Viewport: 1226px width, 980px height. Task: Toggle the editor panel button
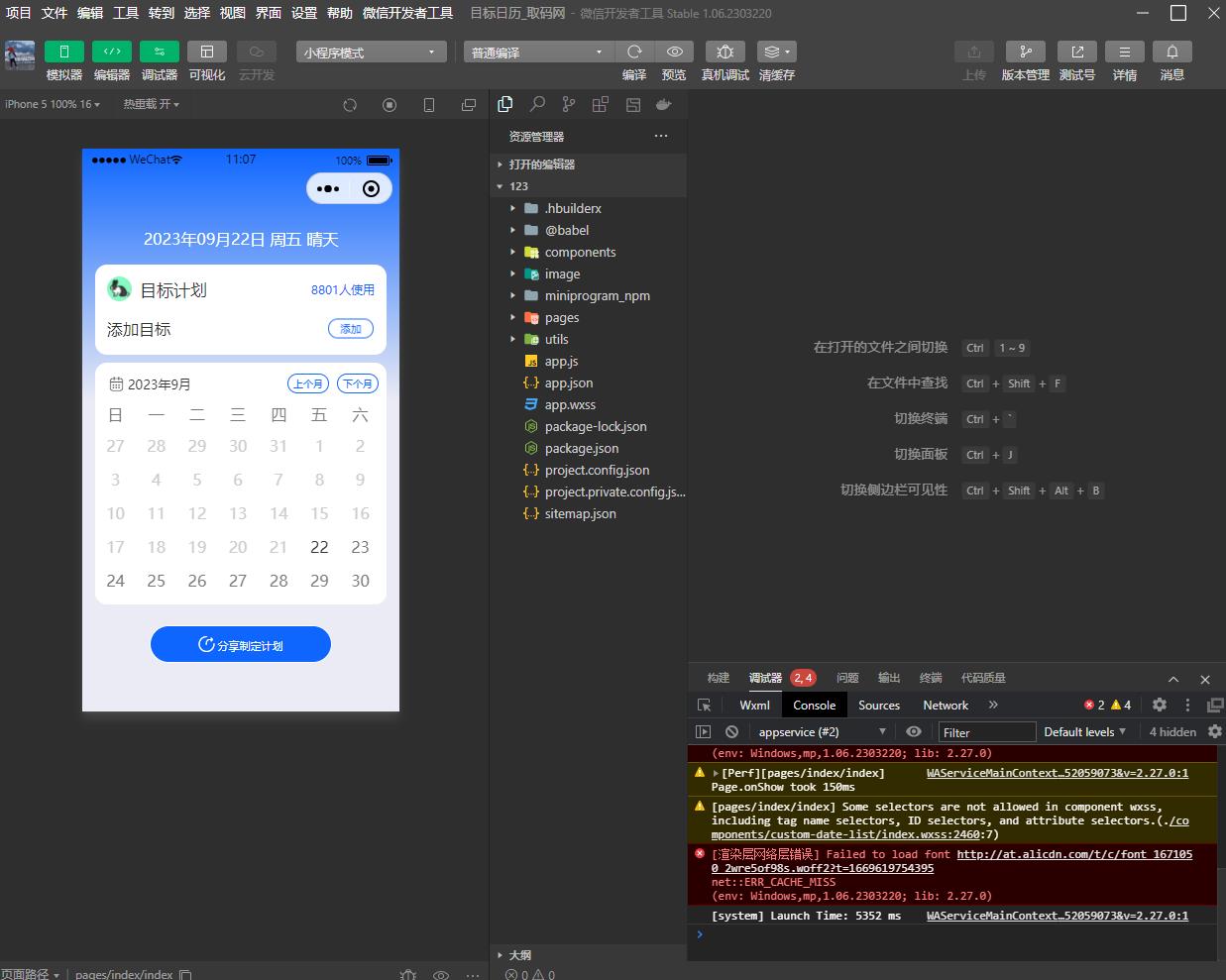pos(112,52)
